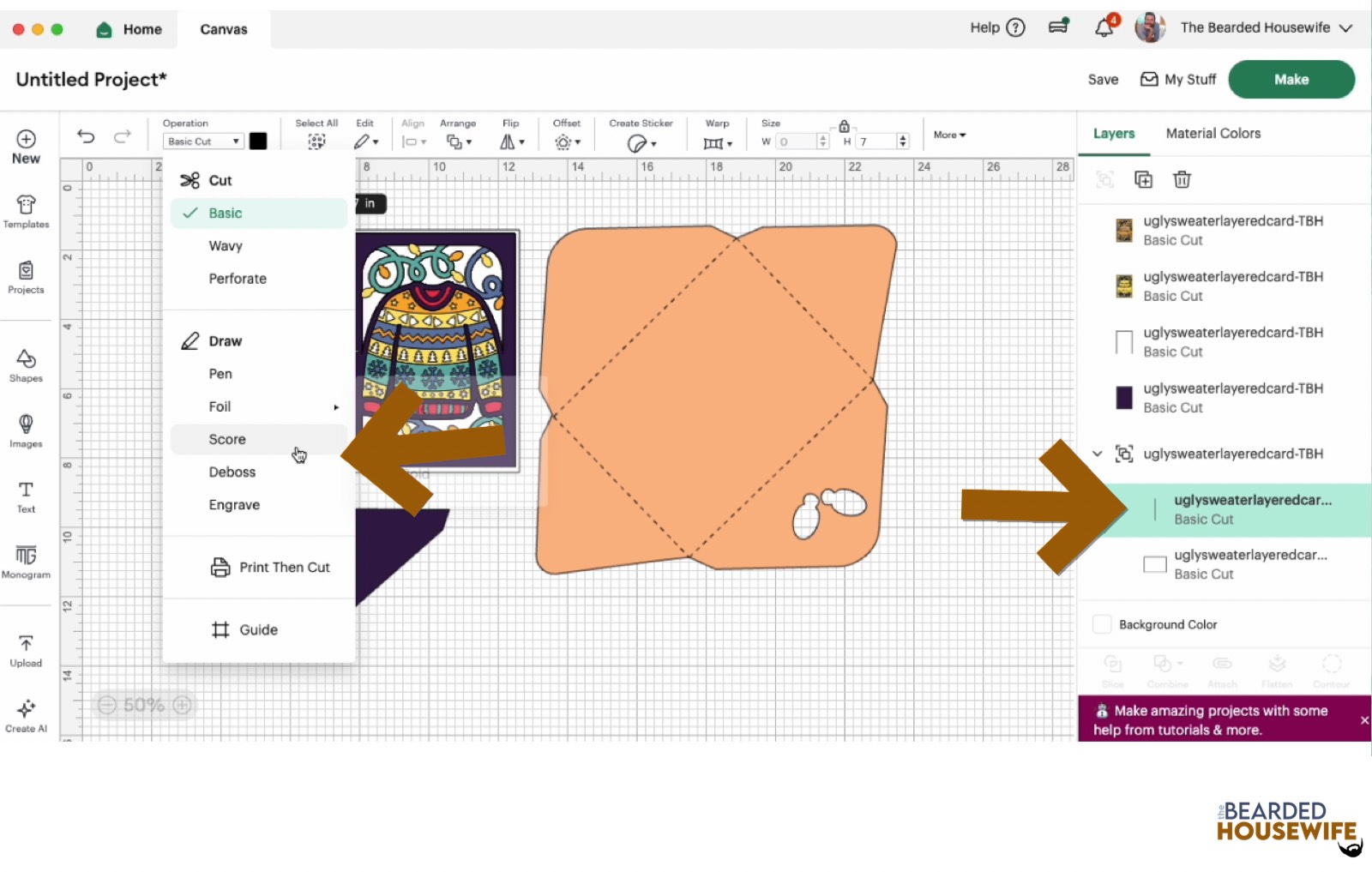Image resolution: width=1372 pixels, height=872 pixels.
Task: Click the undo arrow
Action: 86,136
